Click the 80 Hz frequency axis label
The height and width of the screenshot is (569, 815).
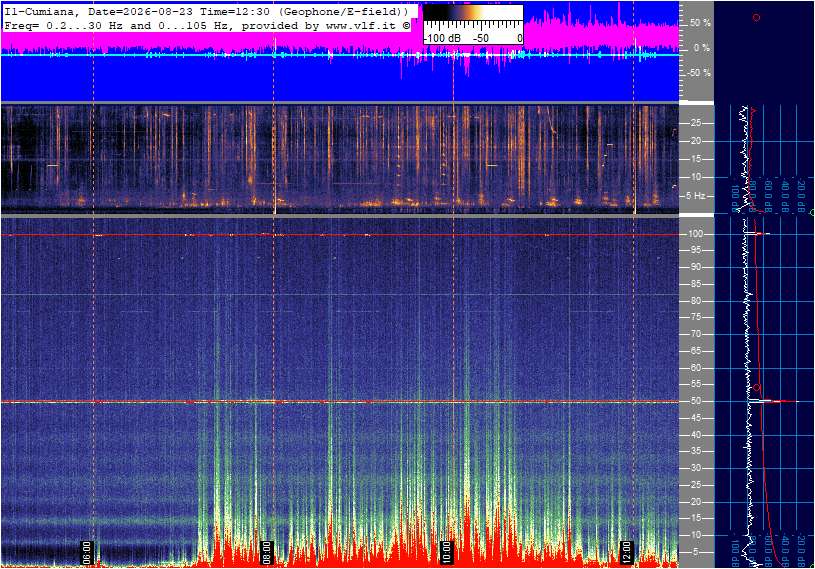click(x=695, y=301)
